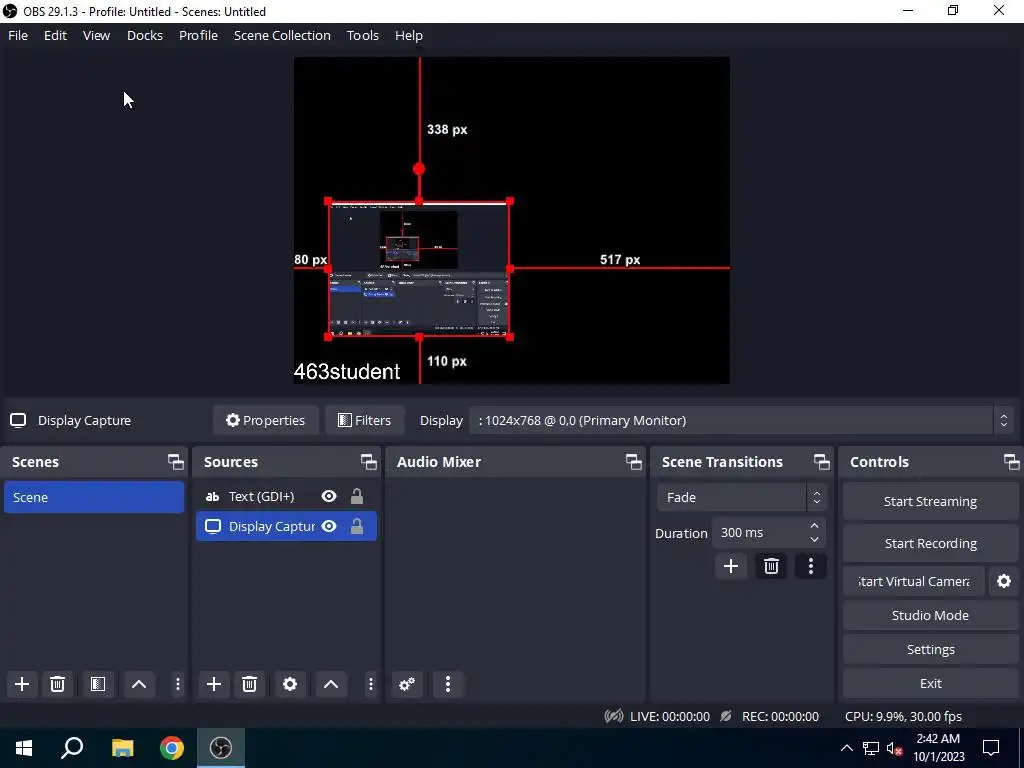
Task: Decrease transition duration with down arrow
Action: (814, 539)
